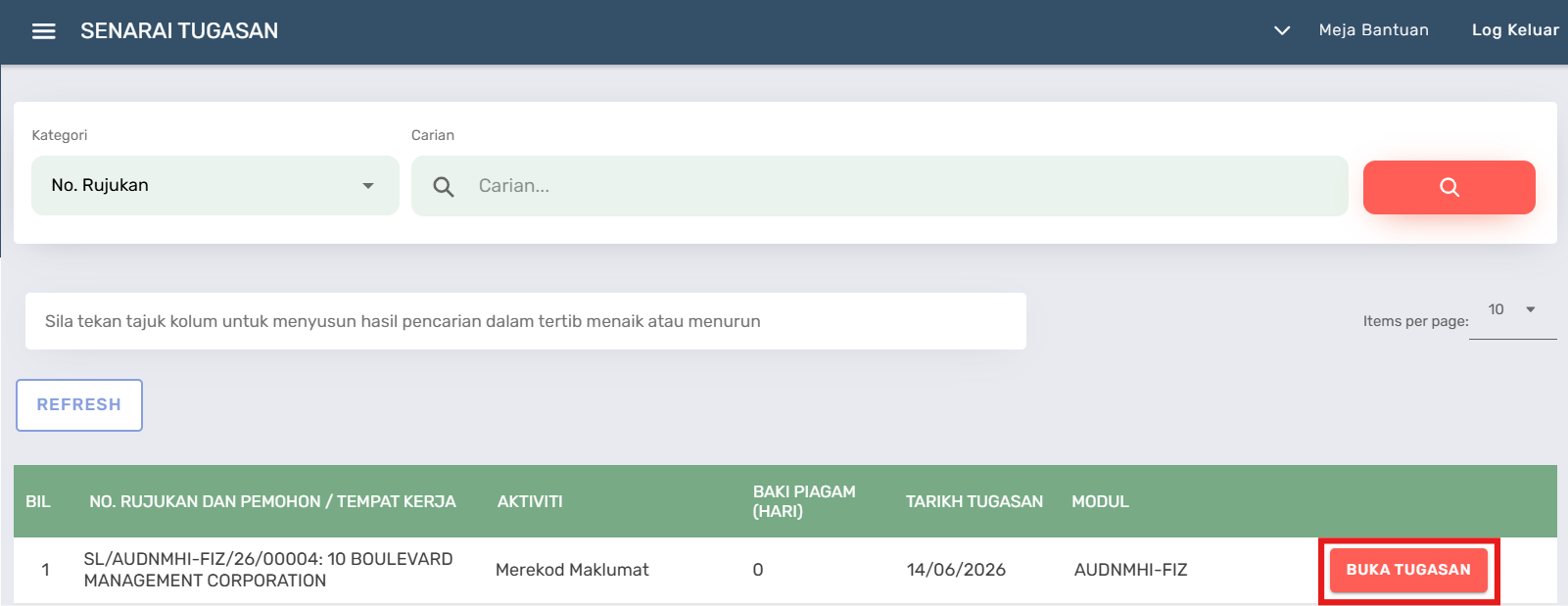
Task: Click Log Keluar to sign out
Action: pyautogui.click(x=1515, y=30)
